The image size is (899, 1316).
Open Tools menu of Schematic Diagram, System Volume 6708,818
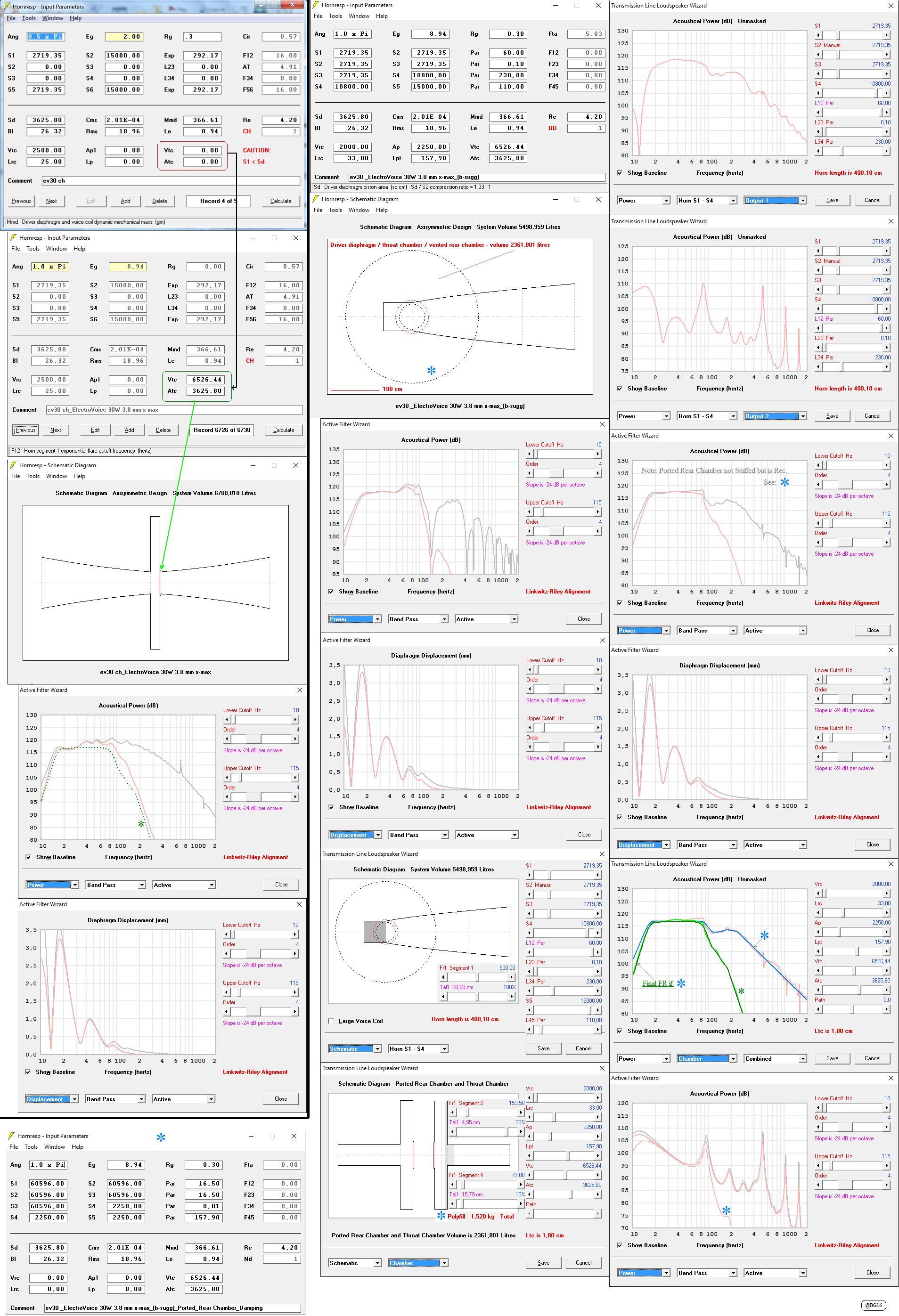pyautogui.click(x=33, y=476)
